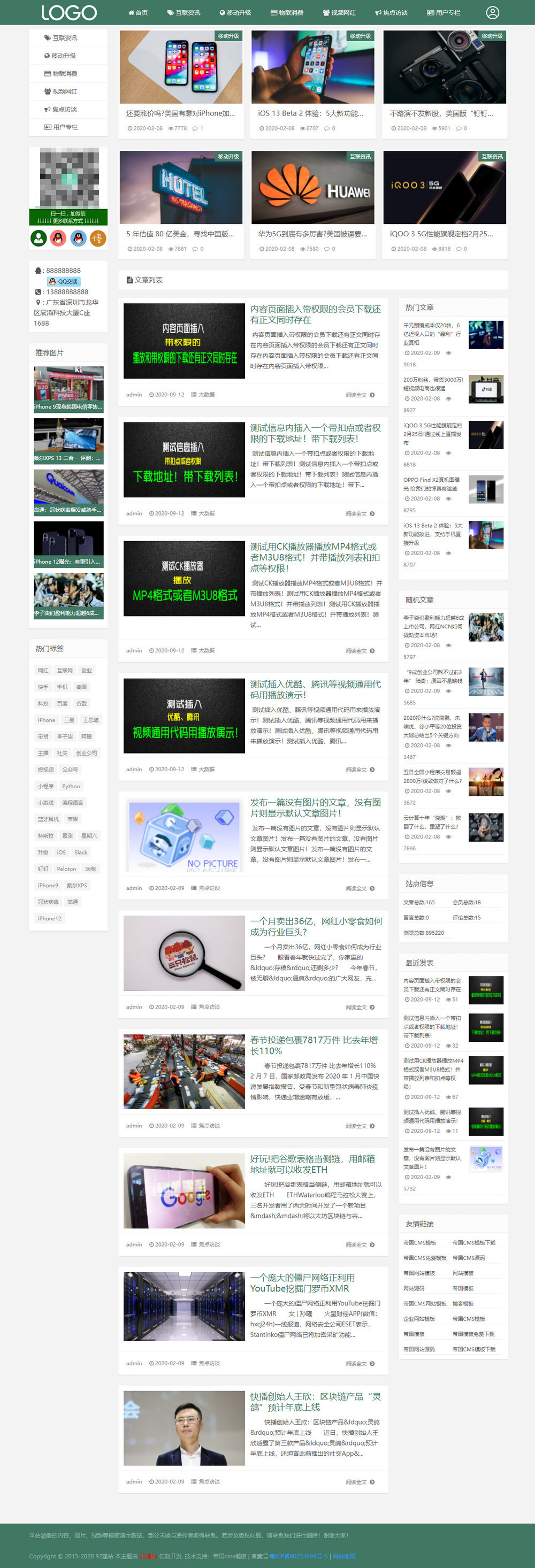This screenshot has height=1568, width=535.
Task: Click 阅读全文 arrow on 一个月卖出36亿 article
Action: coord(372,1008)
